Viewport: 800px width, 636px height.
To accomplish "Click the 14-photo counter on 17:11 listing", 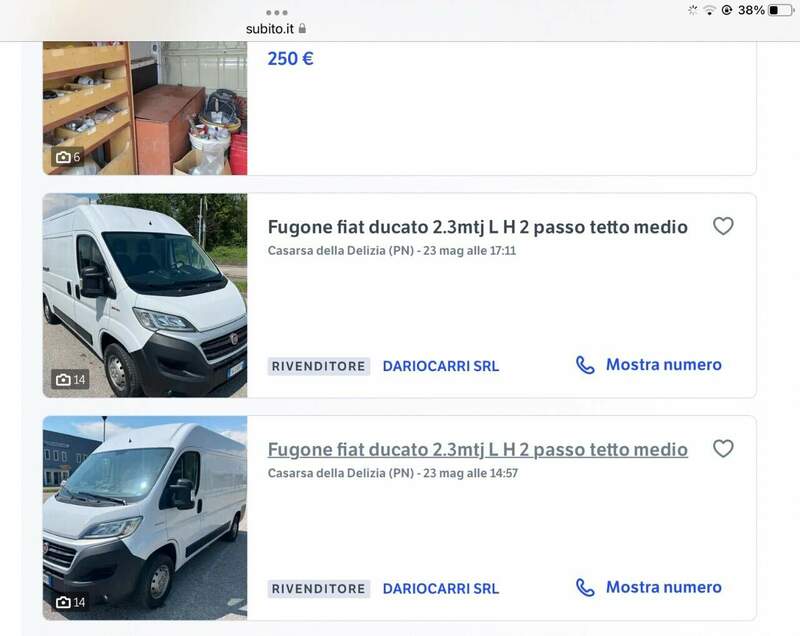I will [x=70, y=379].
